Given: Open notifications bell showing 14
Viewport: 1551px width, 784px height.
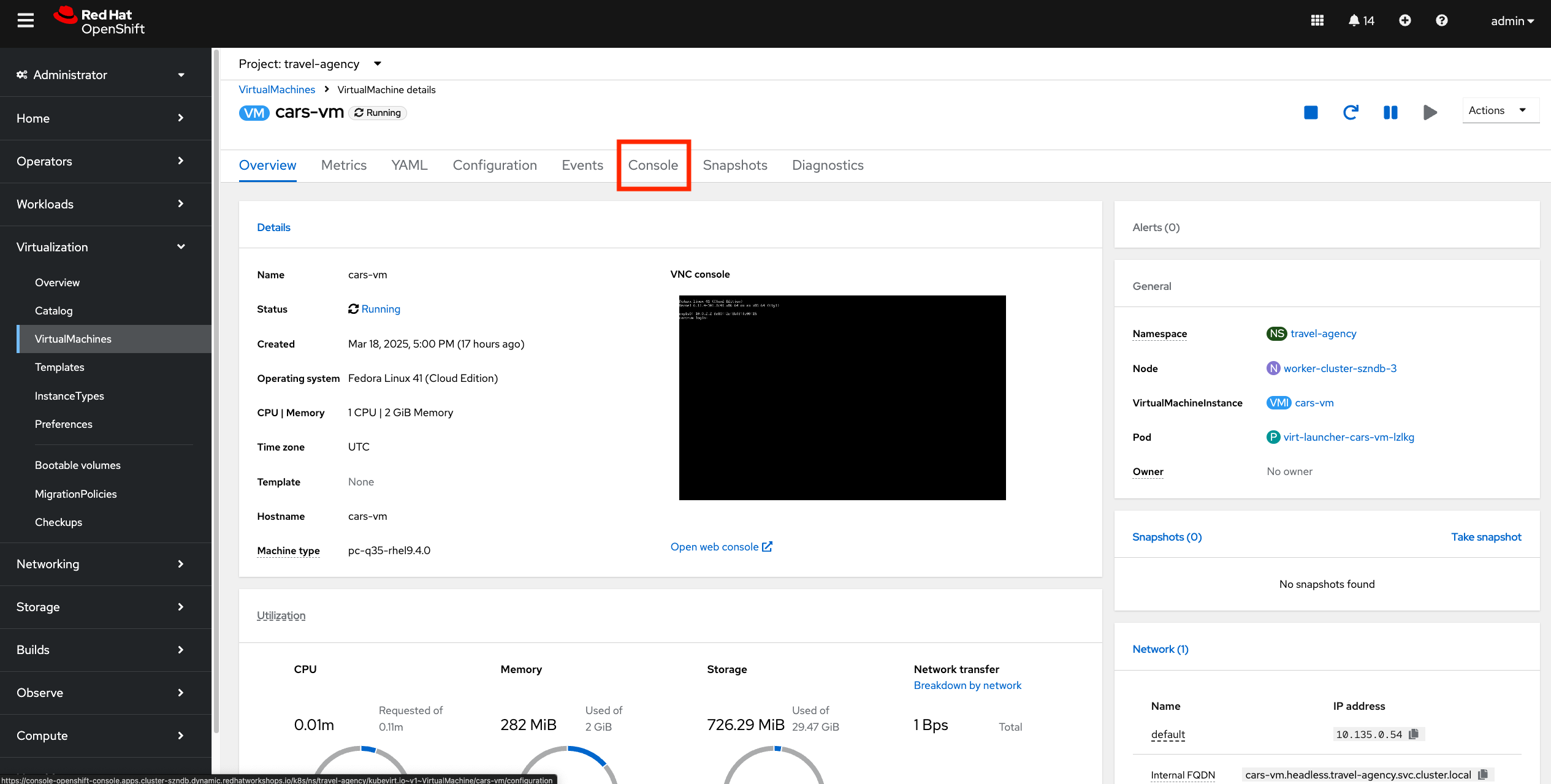Looking at the screenshot, I should point(1361,21).
